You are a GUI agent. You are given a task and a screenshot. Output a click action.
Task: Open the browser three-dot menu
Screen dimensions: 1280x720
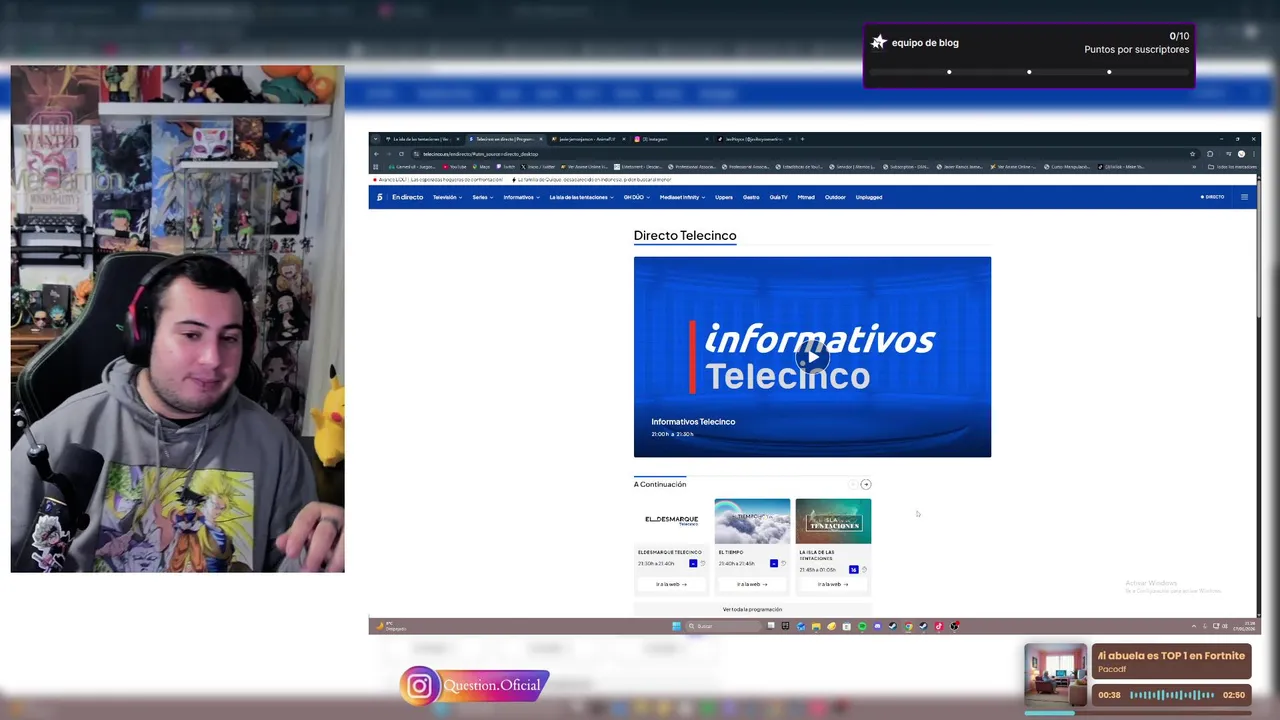click(x=1254, y=154)
